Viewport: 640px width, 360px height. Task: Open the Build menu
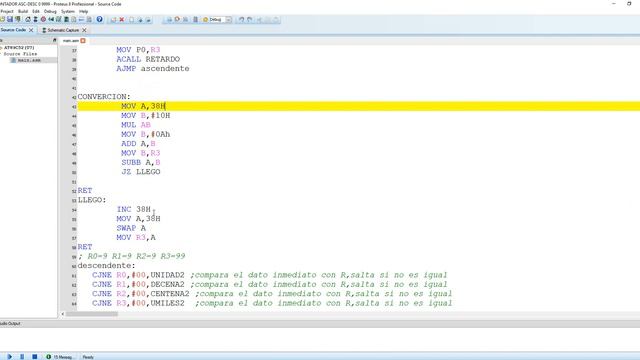[23, 11]
